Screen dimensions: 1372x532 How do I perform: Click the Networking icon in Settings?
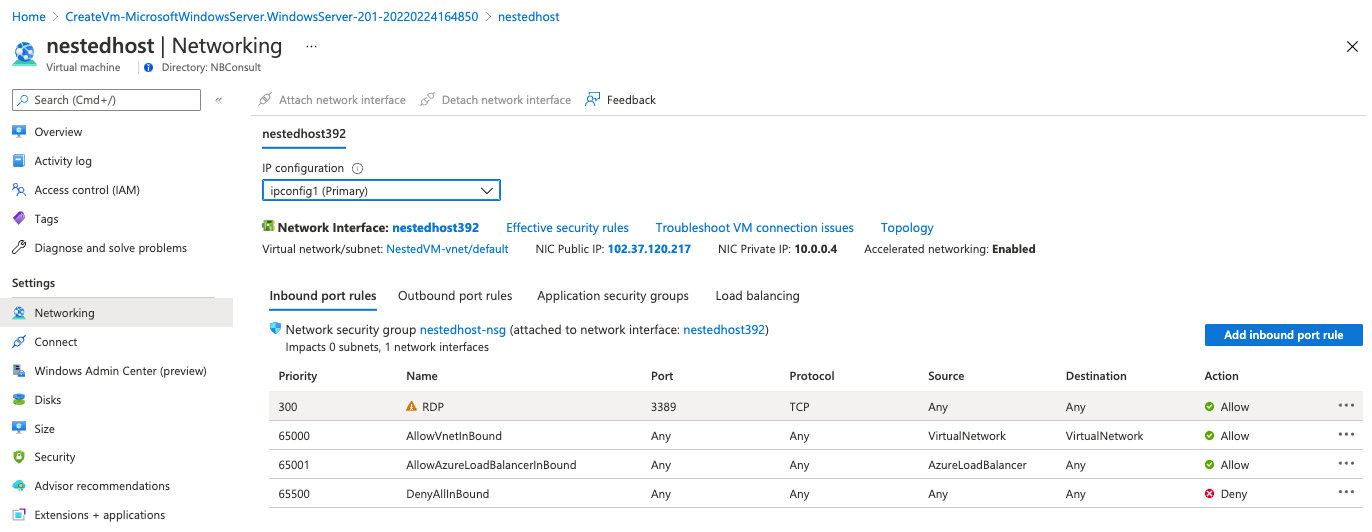pos(19,313)
